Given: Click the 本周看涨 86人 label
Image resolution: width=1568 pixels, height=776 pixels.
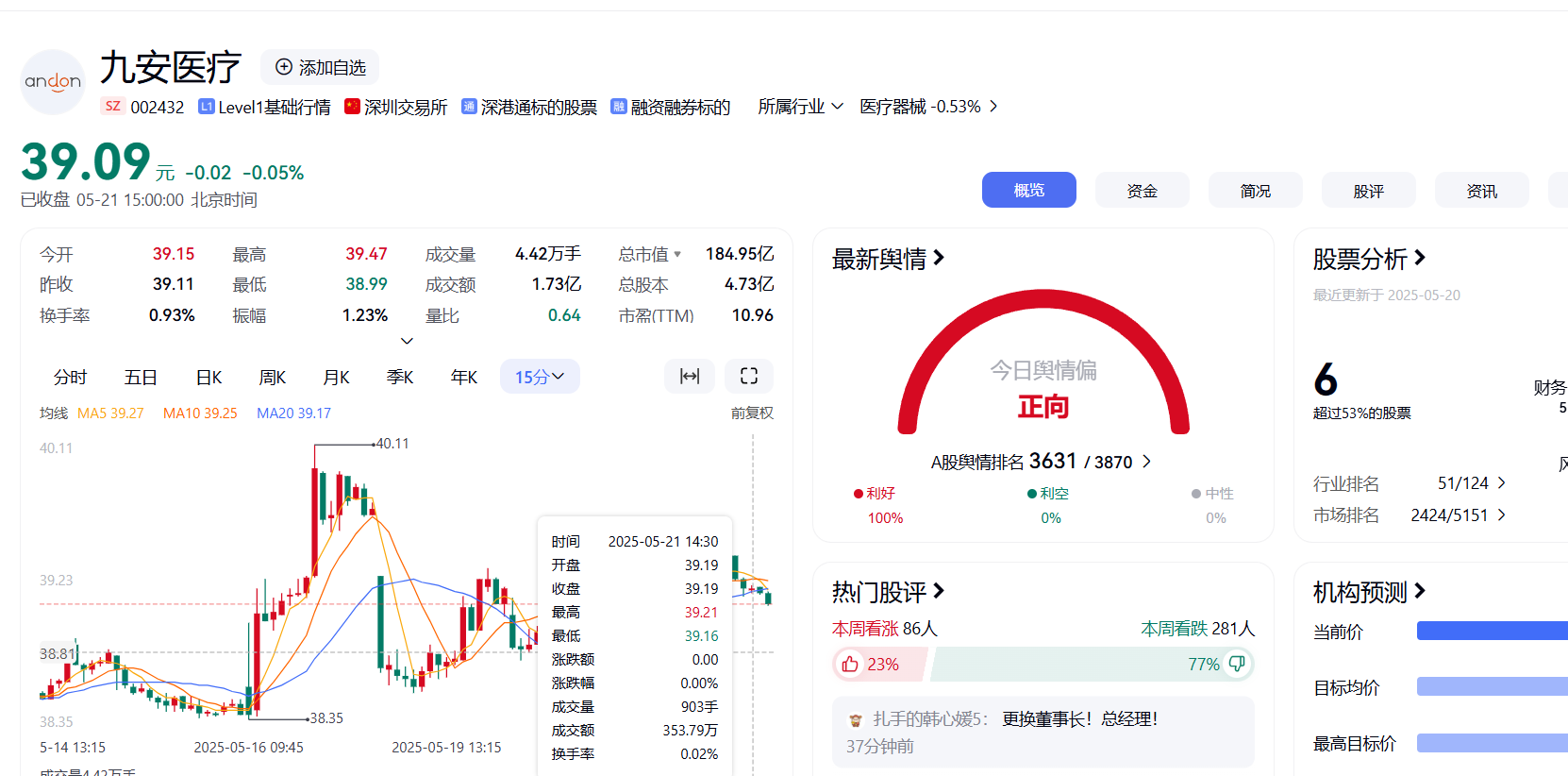Looking at the screenshot, I should coord(885,629).
